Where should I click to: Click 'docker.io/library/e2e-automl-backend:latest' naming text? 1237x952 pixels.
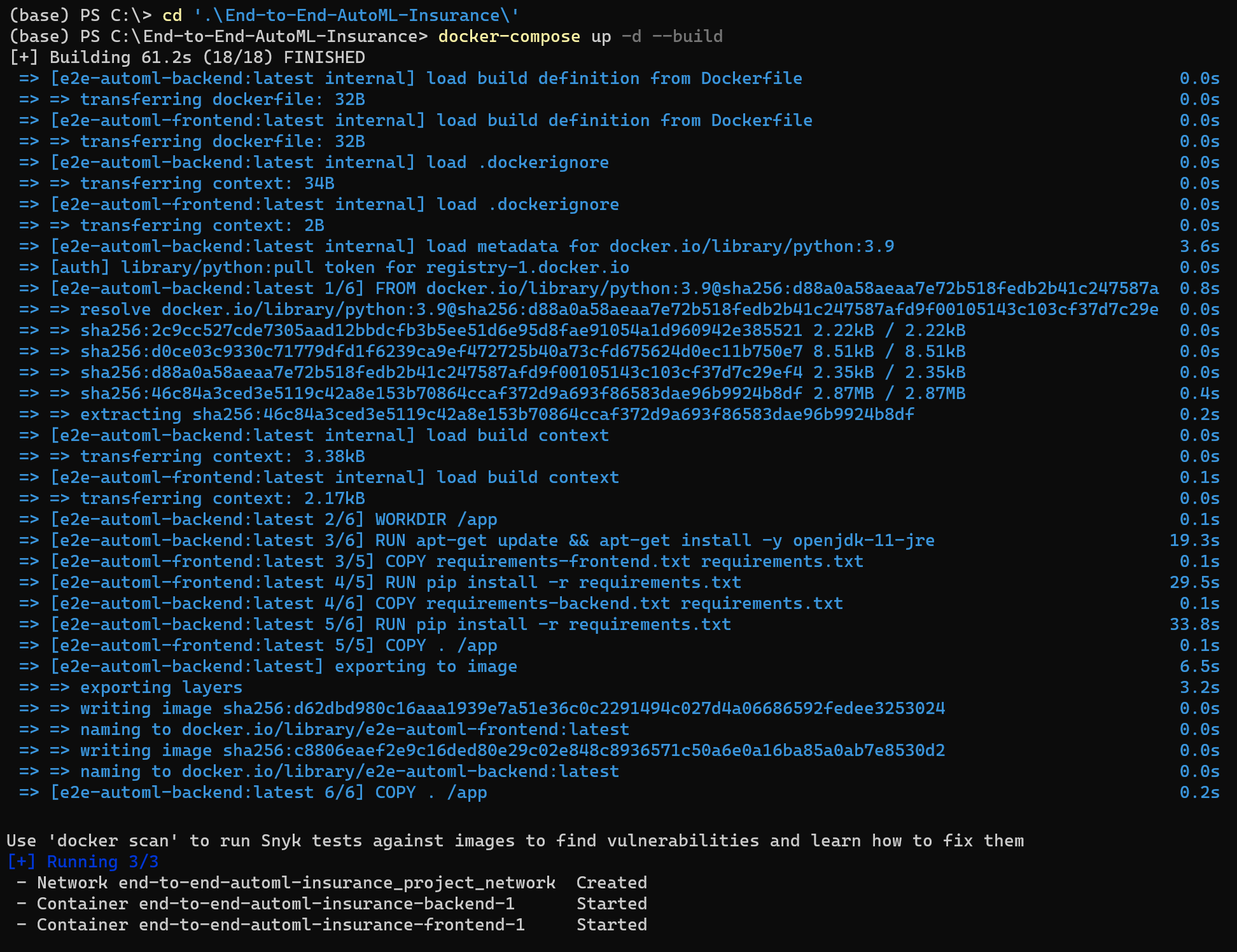pyautogui.click(x=400, y=771)
